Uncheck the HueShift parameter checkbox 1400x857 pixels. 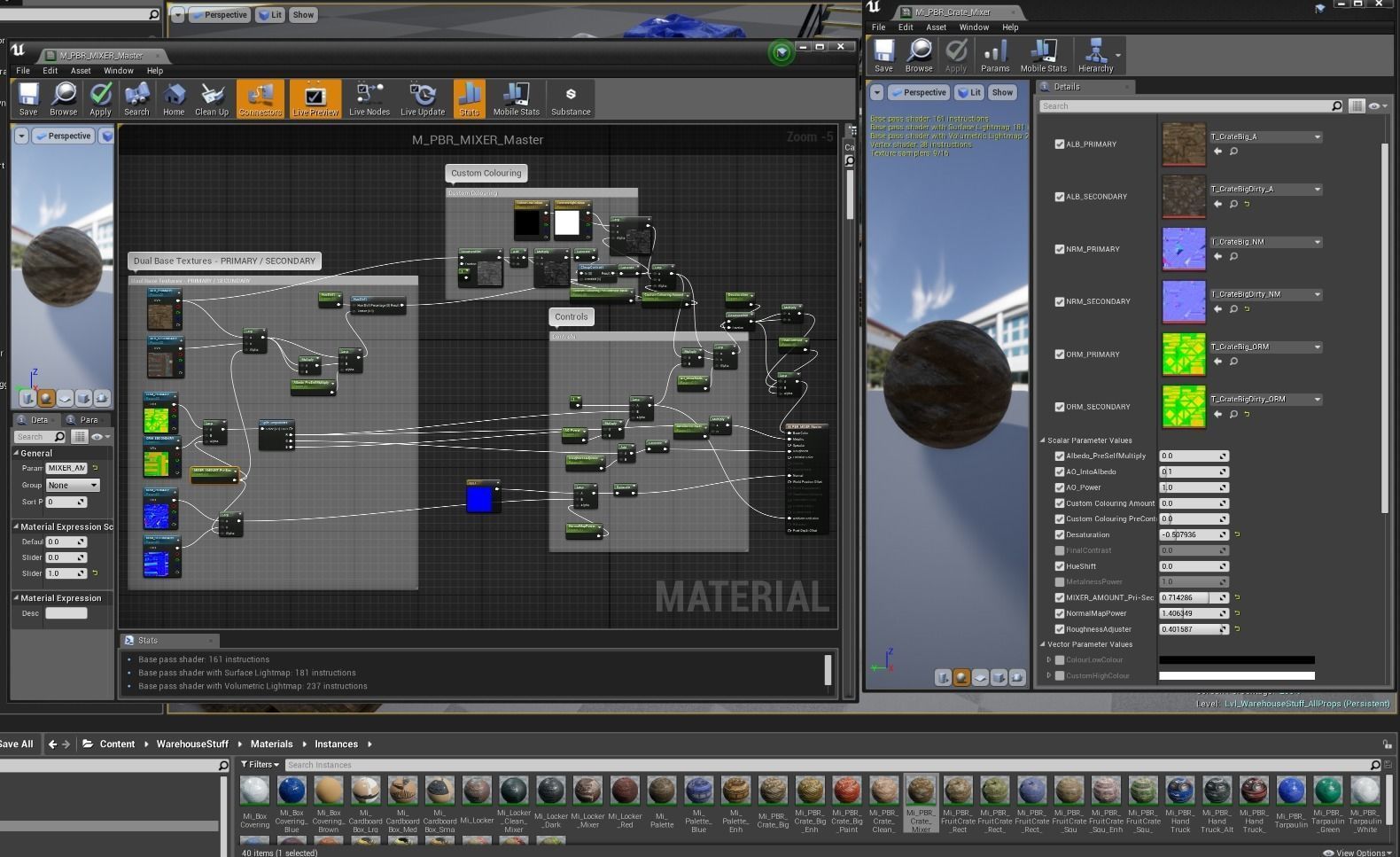point(1060,566)
